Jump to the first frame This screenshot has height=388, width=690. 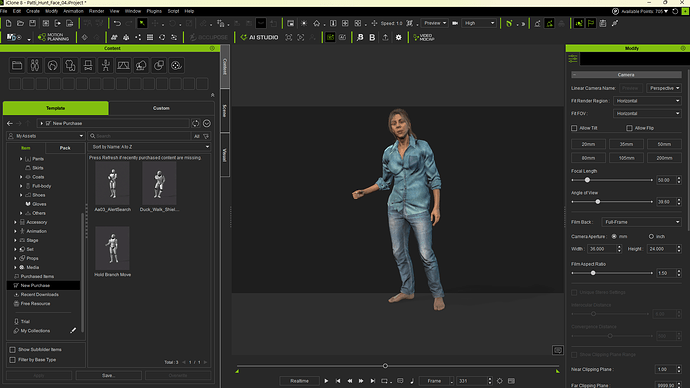pyautogui.click(x=338, y=381)
